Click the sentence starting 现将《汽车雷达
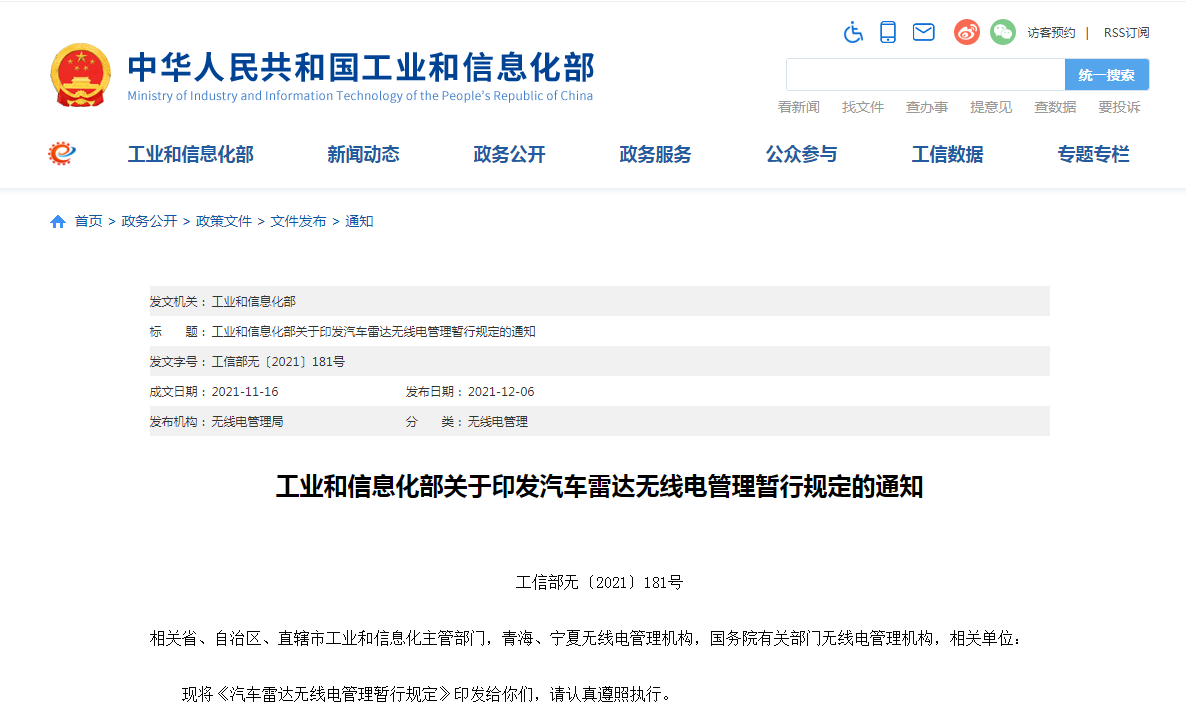This screenshot has width=1186, height=724. (x=427, y=694)
